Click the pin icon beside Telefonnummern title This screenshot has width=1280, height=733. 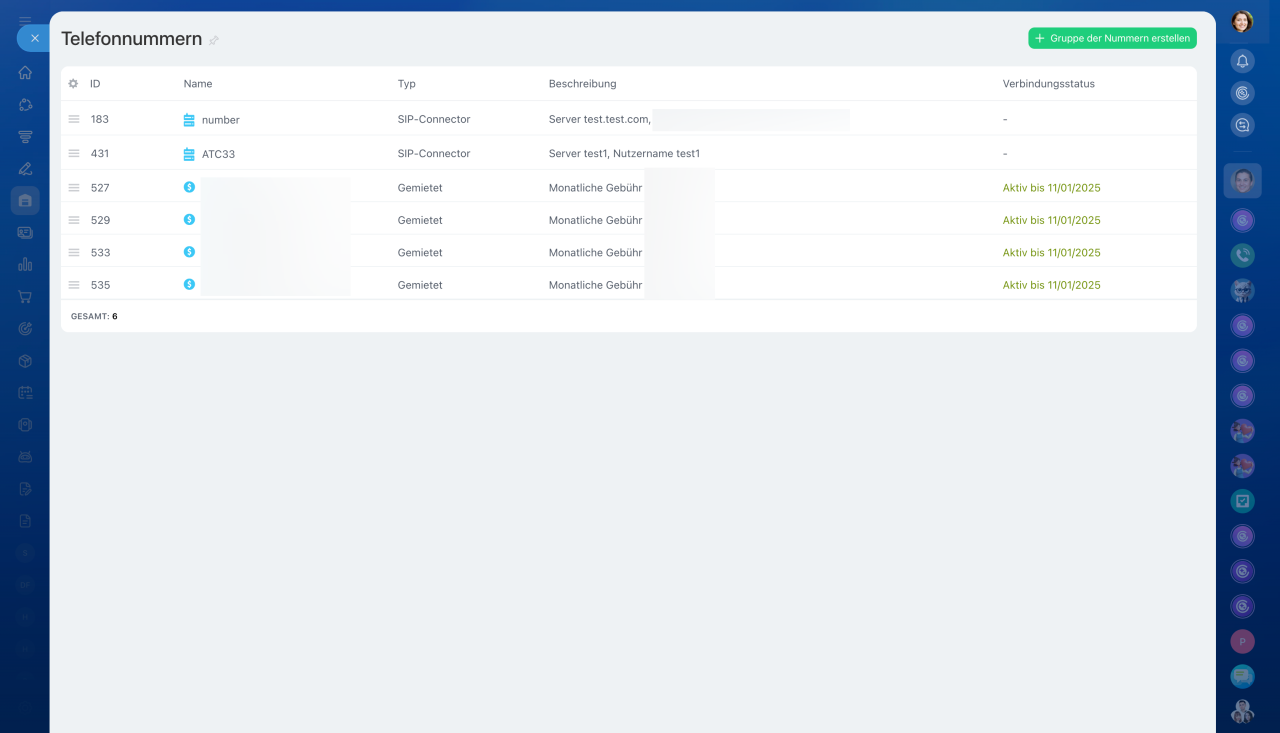214,40
